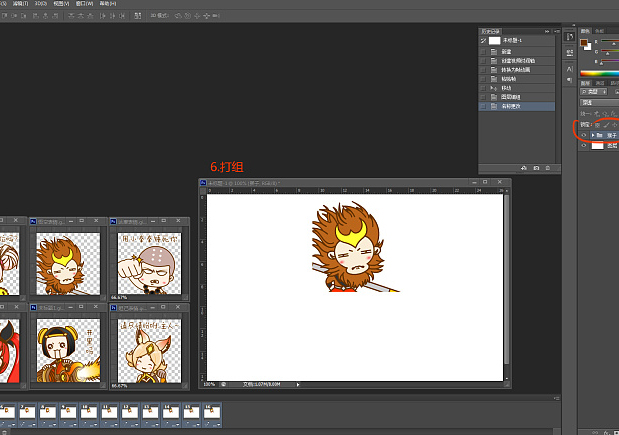Set history brush source on 图层编组 state
619x435 pixels.
483,97
